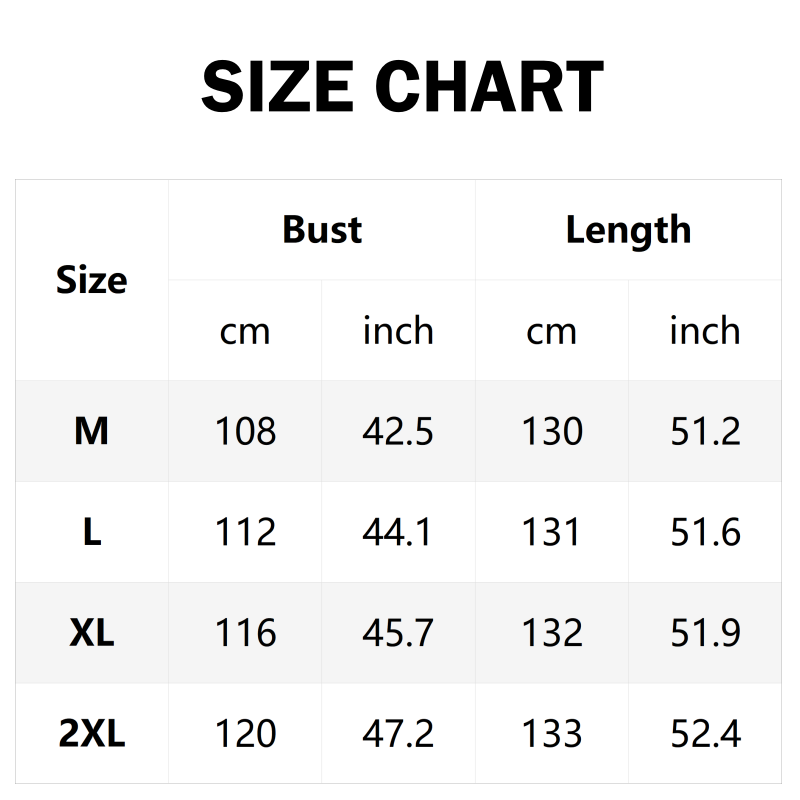Image resolution: width=800 pixels, height=800 pixels.
Task: Click the 42.5 bust inch value
Action: point(398,431)
